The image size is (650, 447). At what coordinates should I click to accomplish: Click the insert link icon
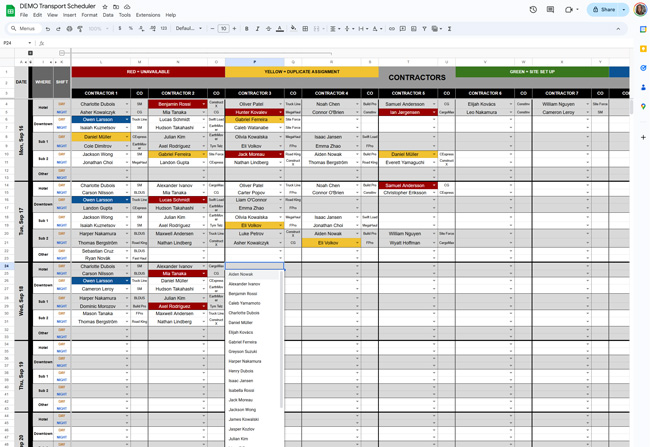[392, 29]
